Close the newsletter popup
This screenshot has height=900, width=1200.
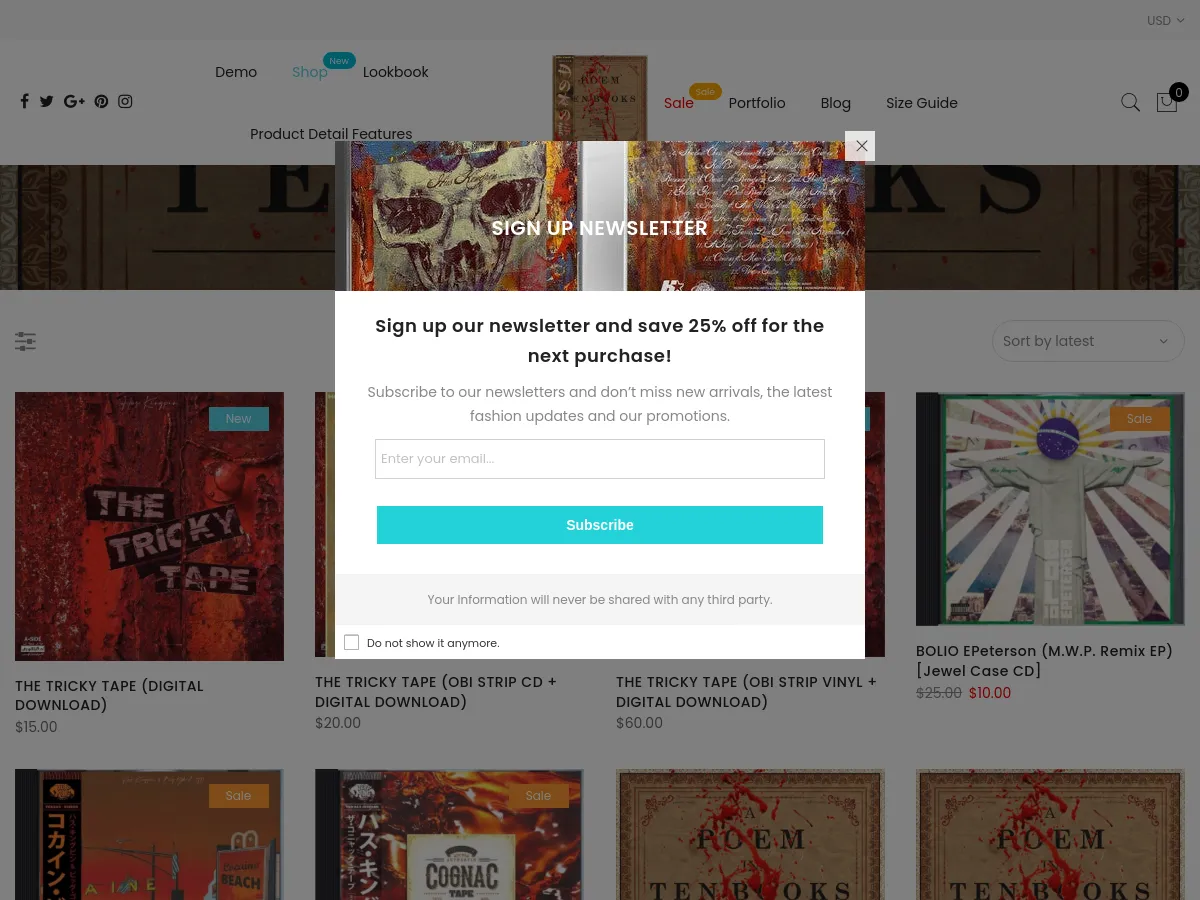[861, 146]
